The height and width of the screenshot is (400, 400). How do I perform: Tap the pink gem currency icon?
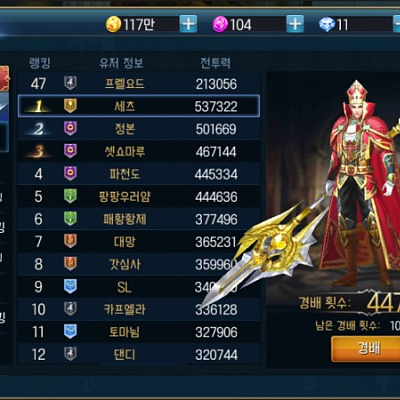(220, 25)
